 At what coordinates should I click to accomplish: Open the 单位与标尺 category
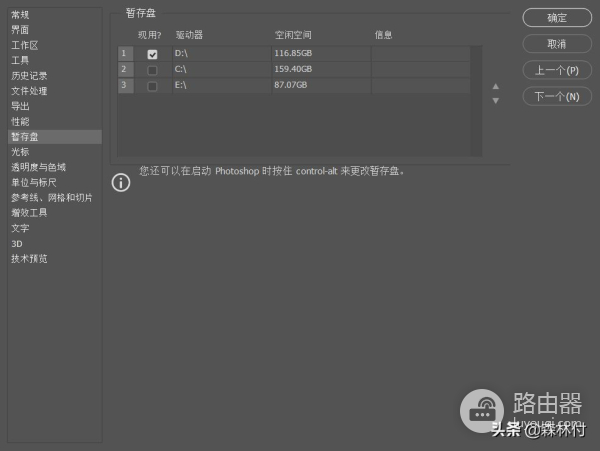click(55, 182)
